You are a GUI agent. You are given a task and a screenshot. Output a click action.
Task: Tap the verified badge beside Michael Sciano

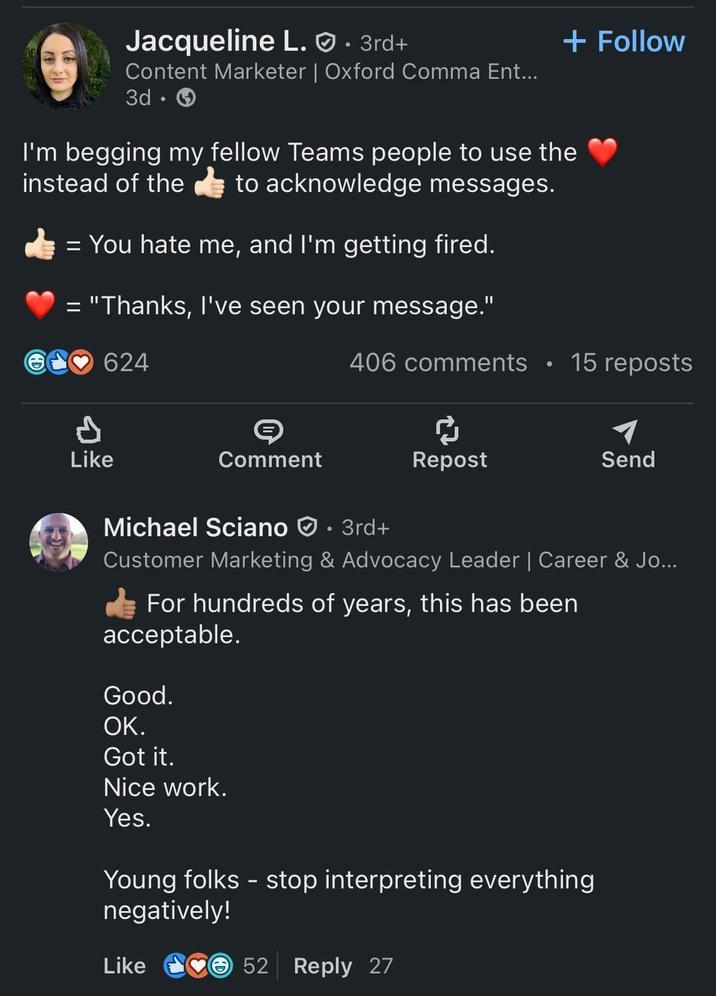pos(307,527)
